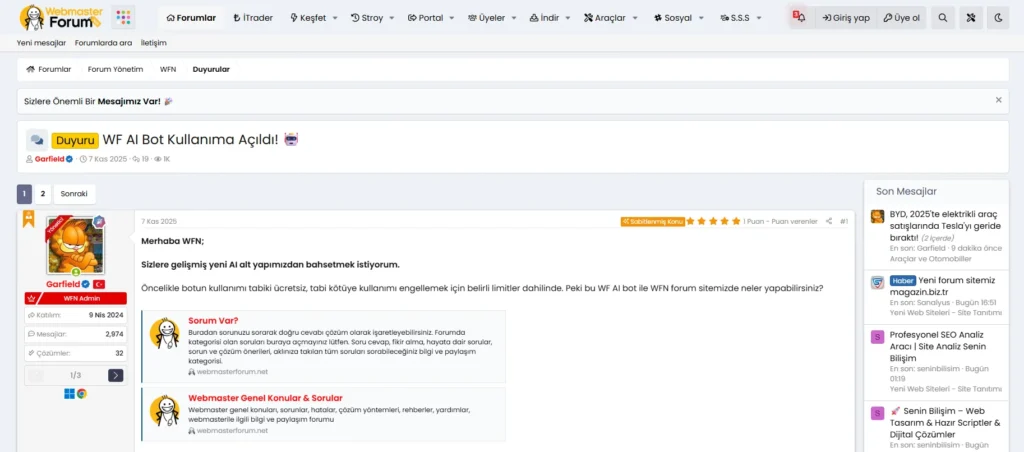
Task: Open avatar beside Profesyonel SEO Analiz thread
Action: coord(877,337)
